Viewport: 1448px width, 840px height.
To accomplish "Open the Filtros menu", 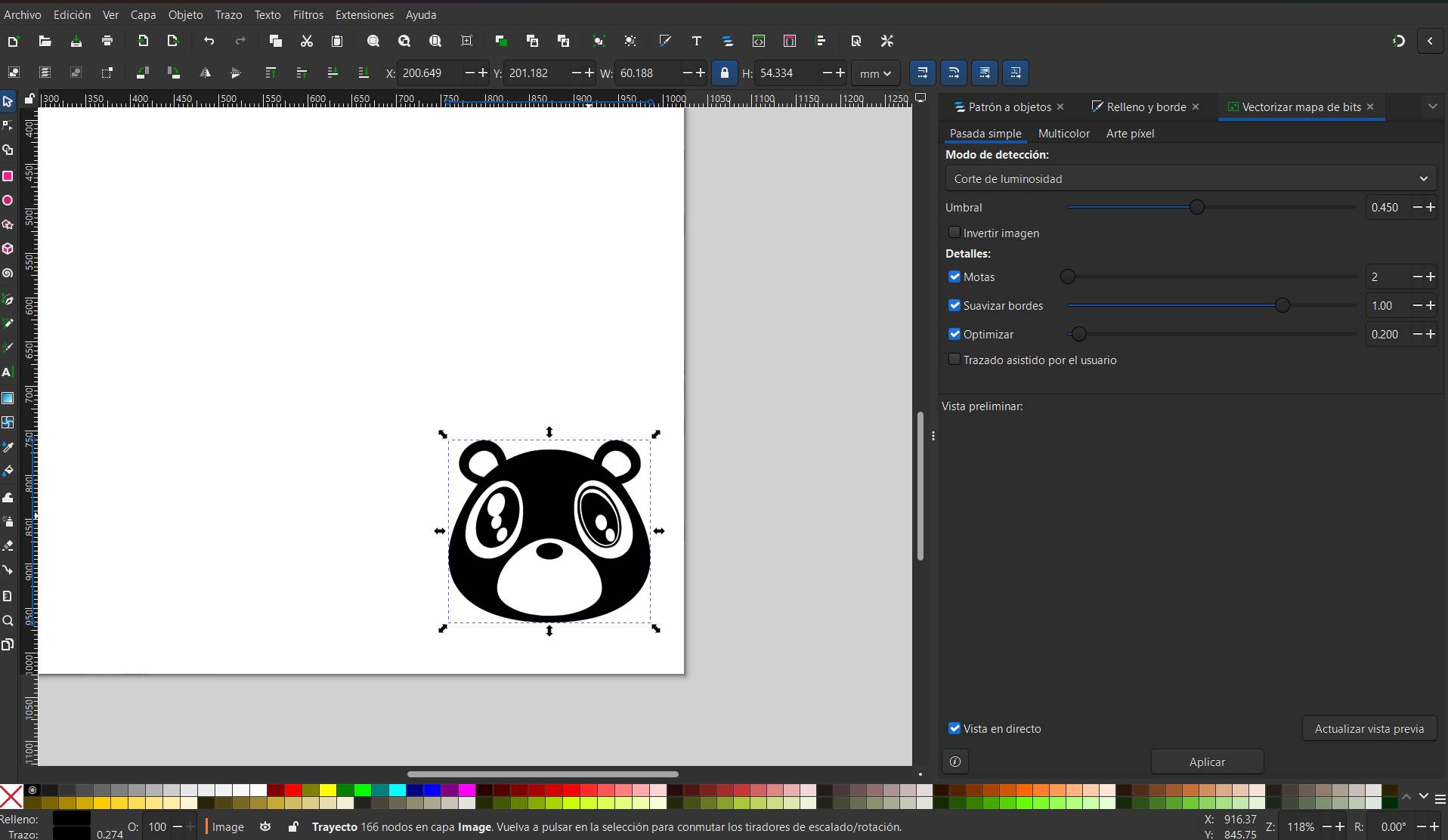I will coord(308,14).
